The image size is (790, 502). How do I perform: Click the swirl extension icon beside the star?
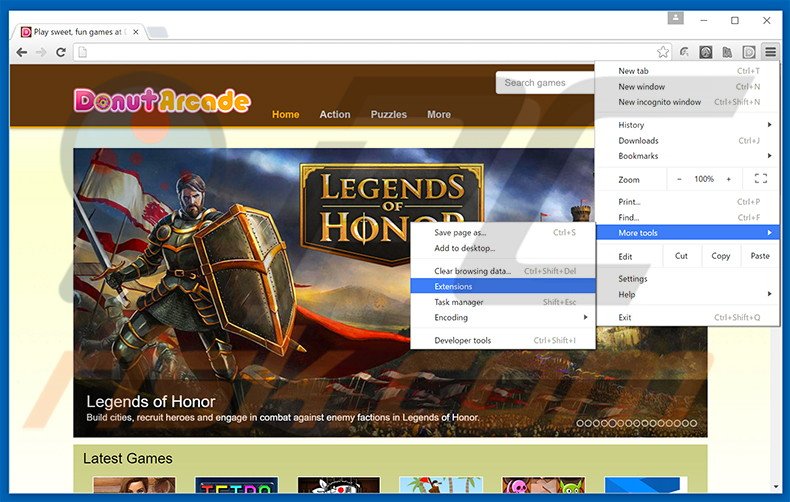(684, 52)
